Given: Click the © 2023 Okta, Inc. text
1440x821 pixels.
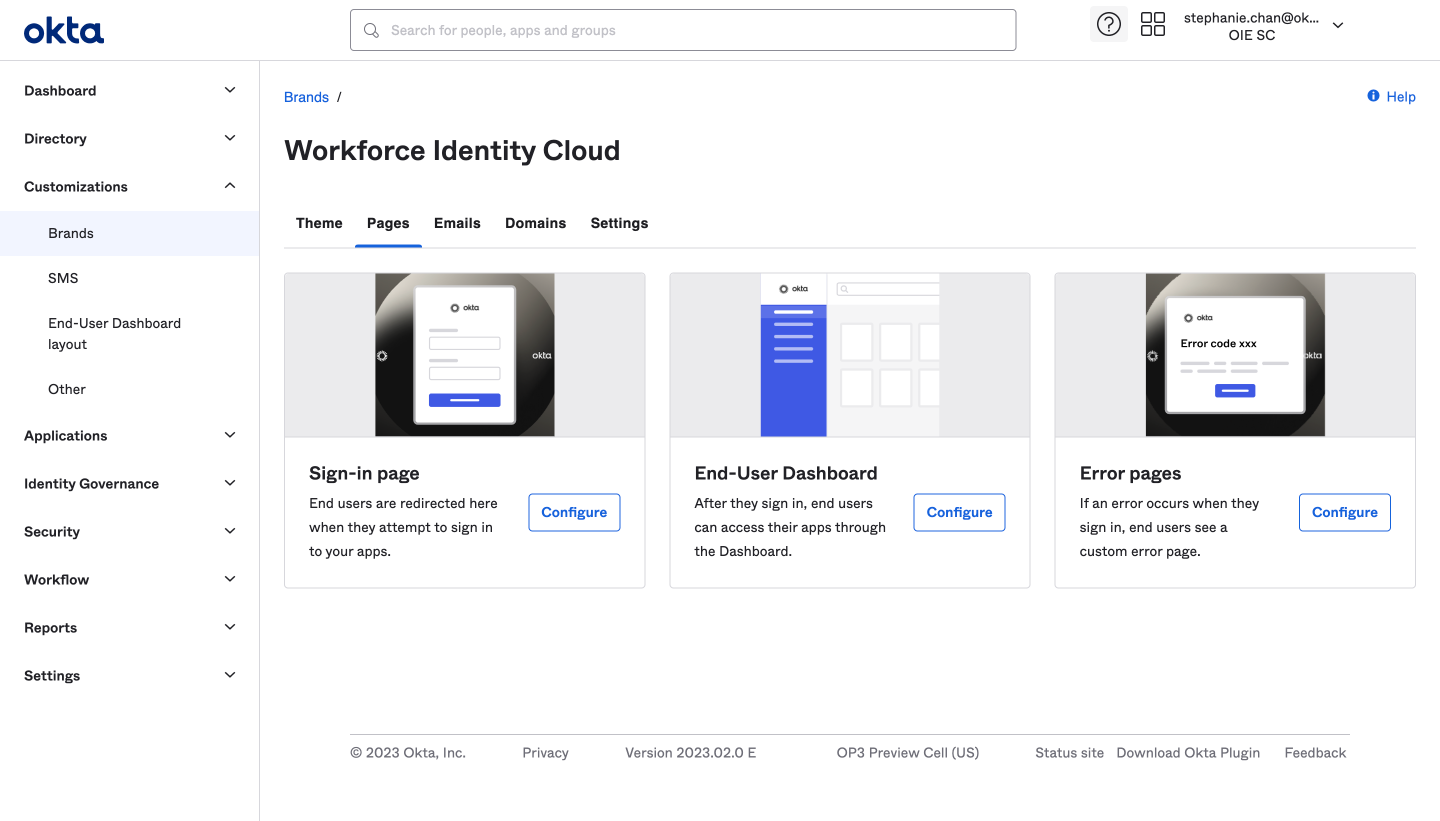Looking at the screenshot, I should coord(408,753).
